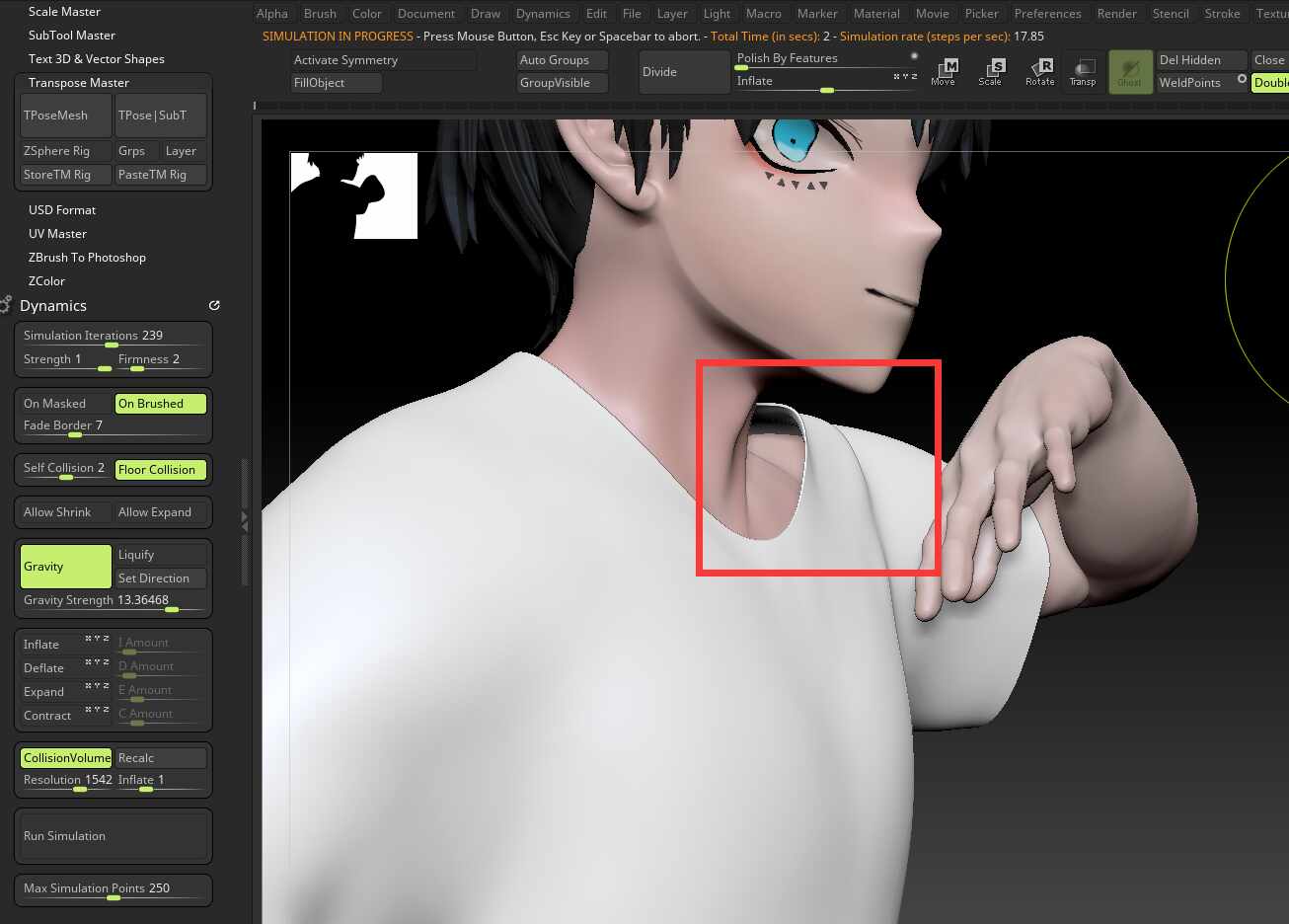Disable On Brushed option
The height and width of the screenshot is (924, 1289).
pyautogui.click(x=161, y=403)
